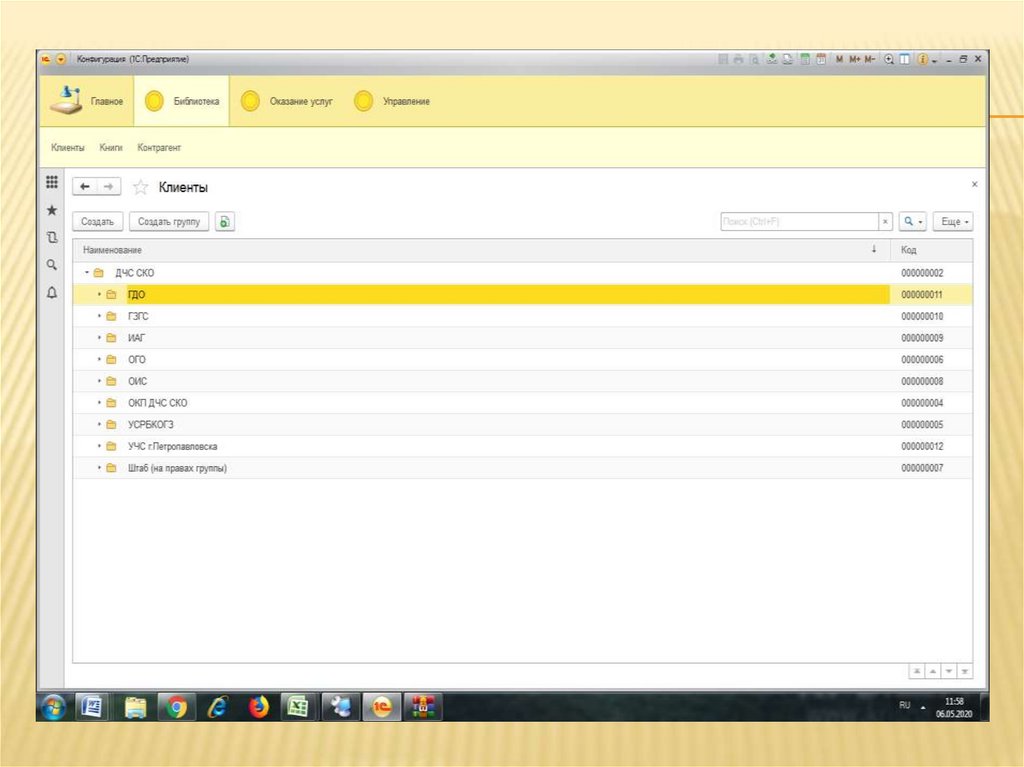Open the Еще dropdown menu

[x=953, y=221]
